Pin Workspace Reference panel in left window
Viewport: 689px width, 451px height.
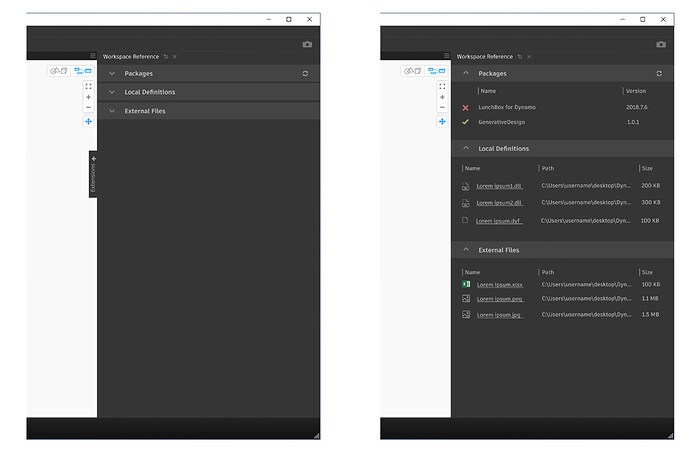[166, 57]
